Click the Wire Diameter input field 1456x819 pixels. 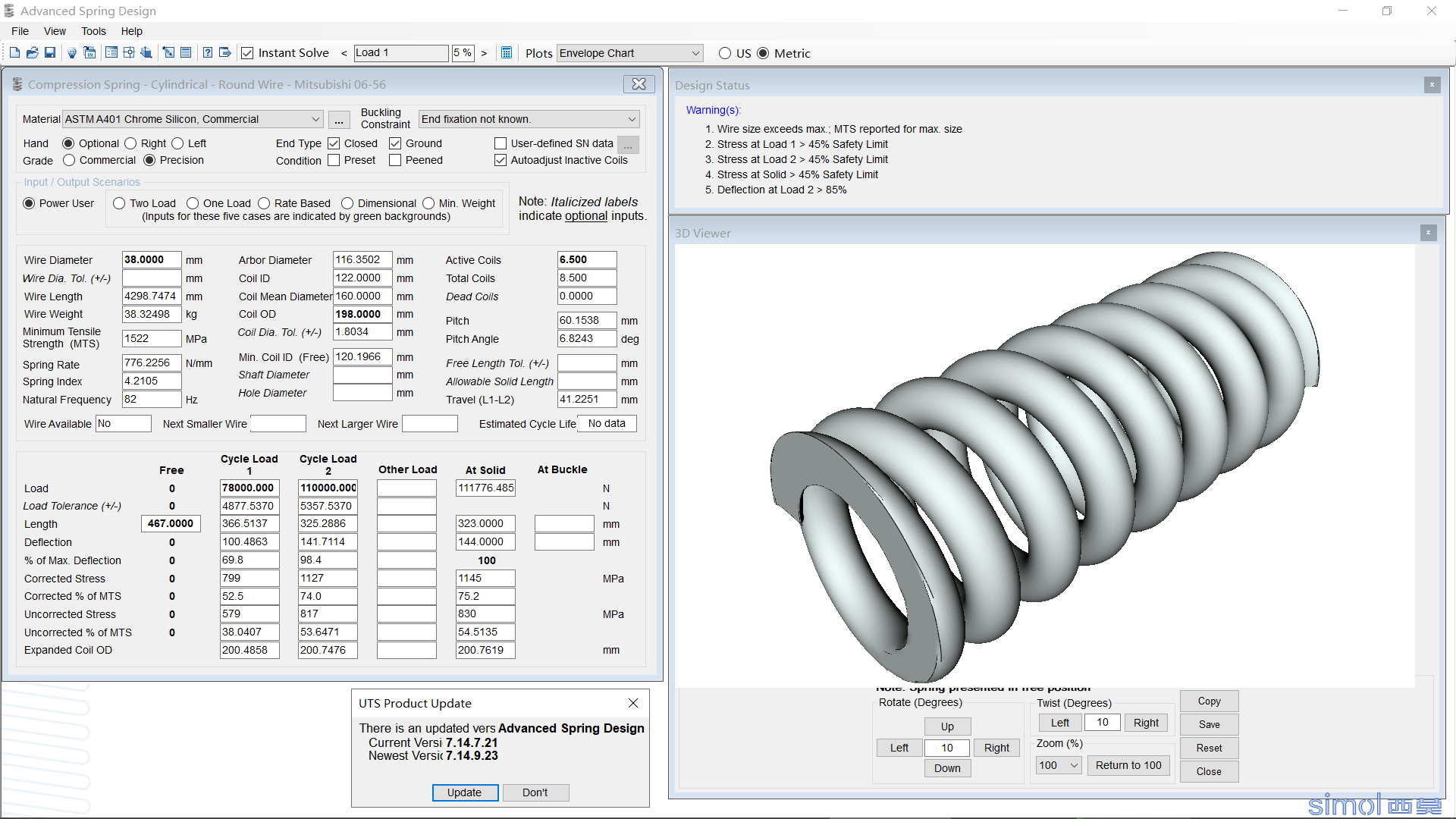pos(152,259)
